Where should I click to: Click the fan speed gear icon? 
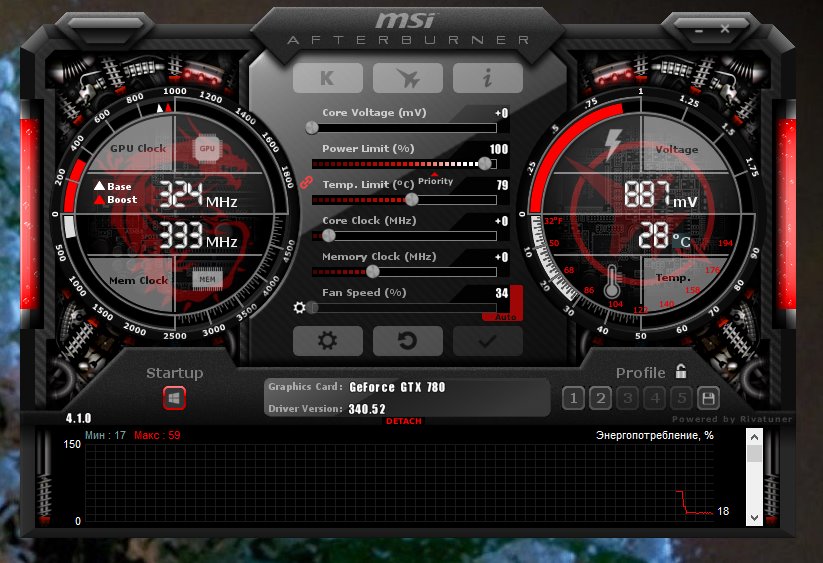300,307
